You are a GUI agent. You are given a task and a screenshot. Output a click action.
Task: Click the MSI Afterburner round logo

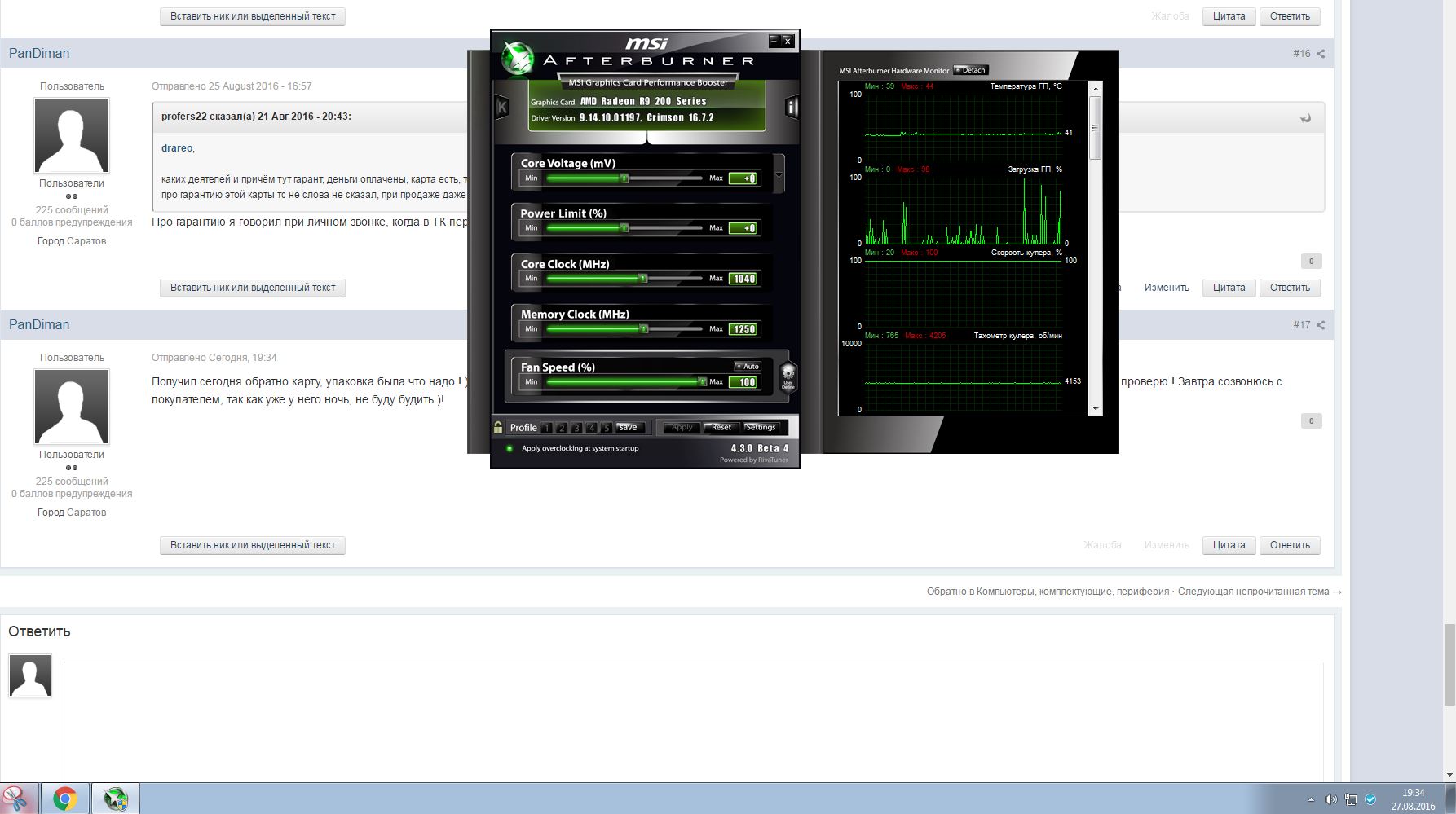click(517, 59)
